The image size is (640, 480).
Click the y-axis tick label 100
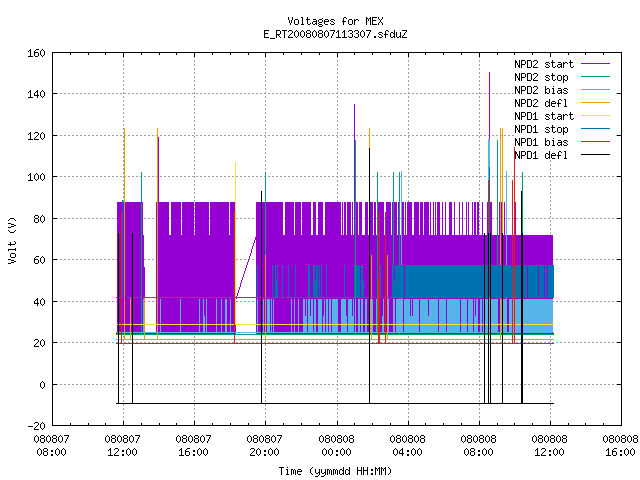click(36, 177)
